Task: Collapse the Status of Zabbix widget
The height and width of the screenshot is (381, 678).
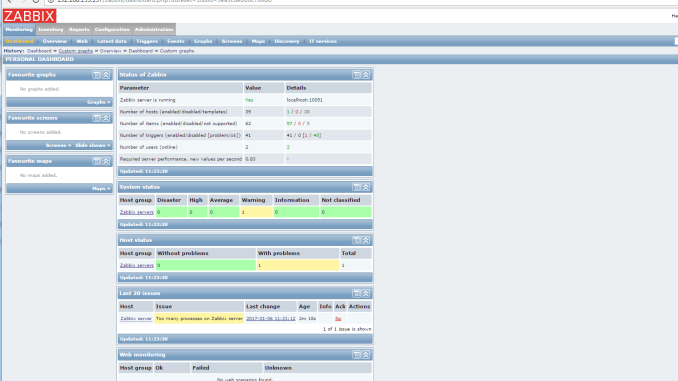Action: [x=366, y=75]
